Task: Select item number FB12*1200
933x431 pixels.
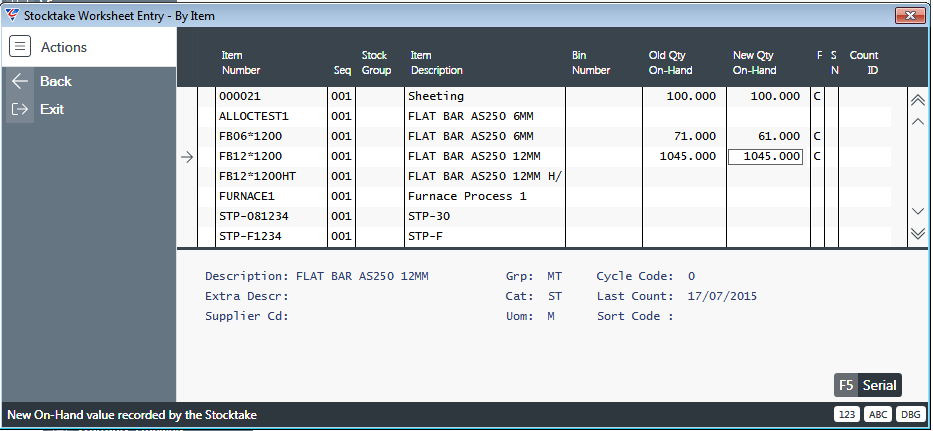Action: [250, 157]
